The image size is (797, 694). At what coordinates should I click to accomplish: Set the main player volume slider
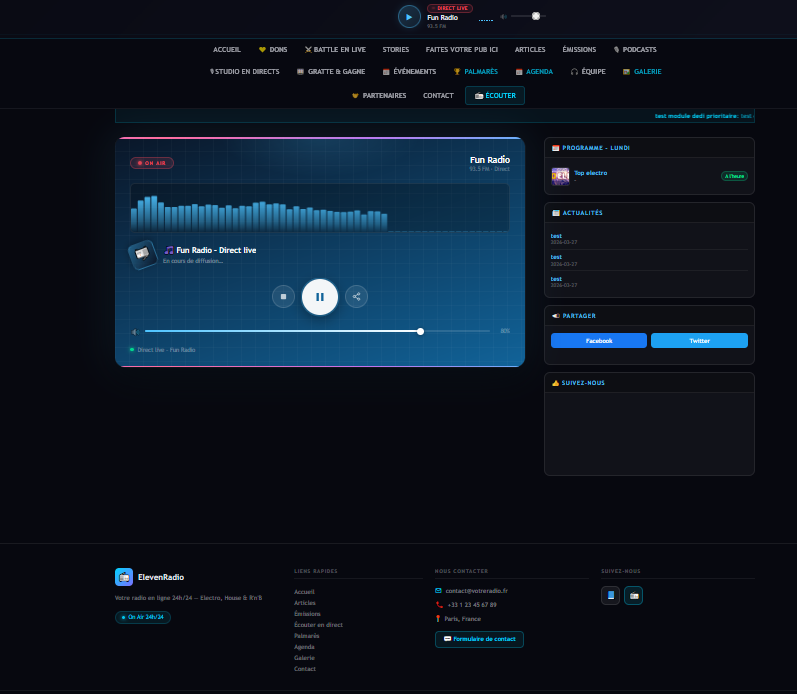pos(317,331)
